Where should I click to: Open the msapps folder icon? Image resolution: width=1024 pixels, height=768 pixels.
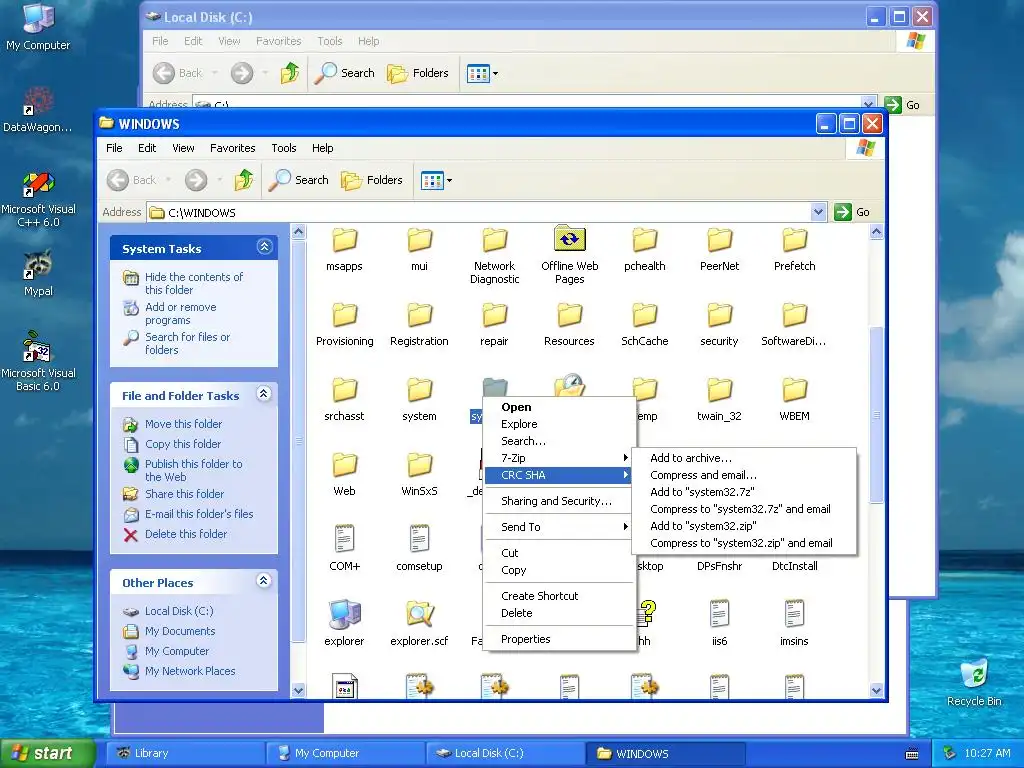point(344,240)
